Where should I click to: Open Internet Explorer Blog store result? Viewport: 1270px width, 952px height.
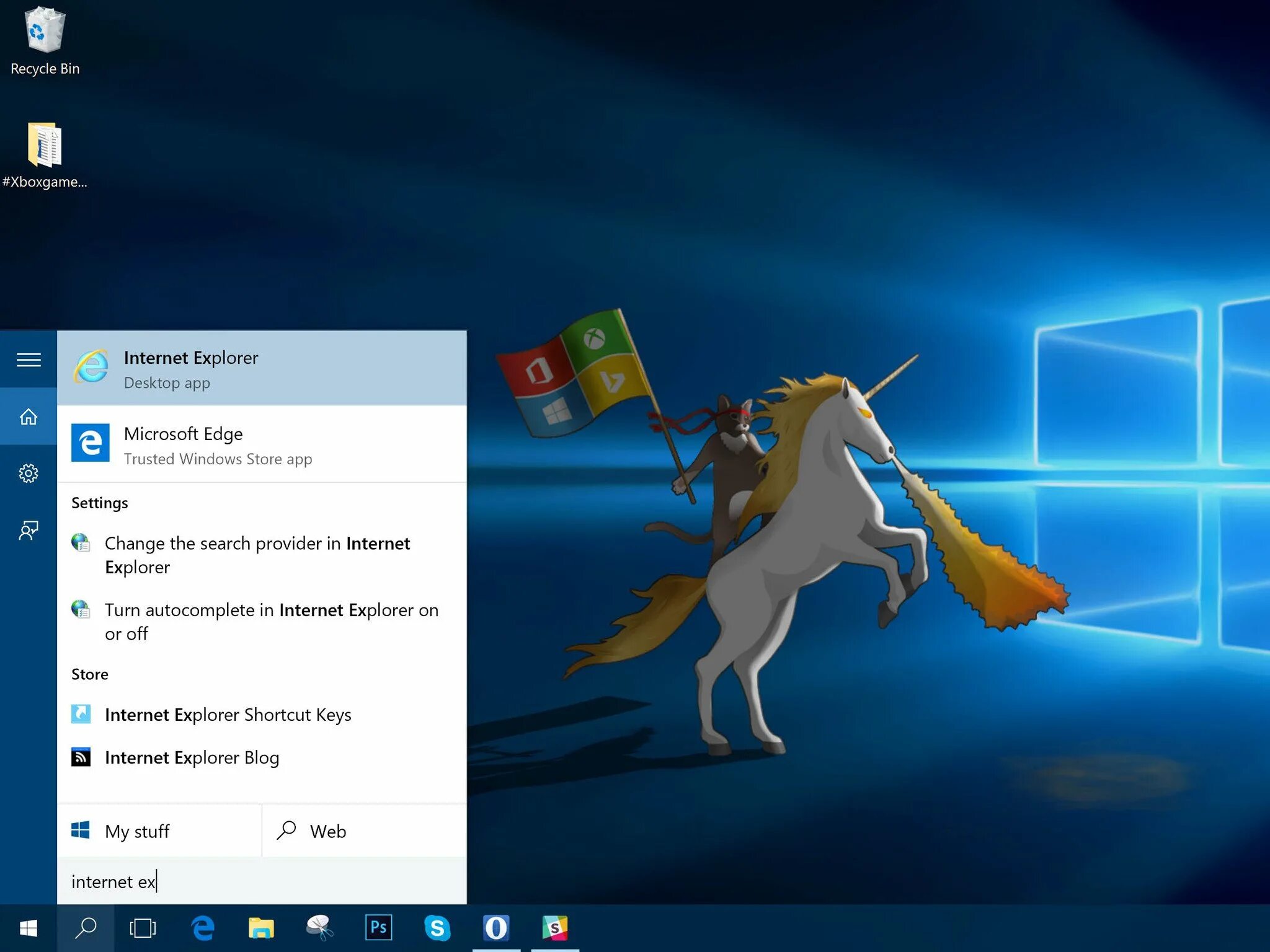[192, 757]
